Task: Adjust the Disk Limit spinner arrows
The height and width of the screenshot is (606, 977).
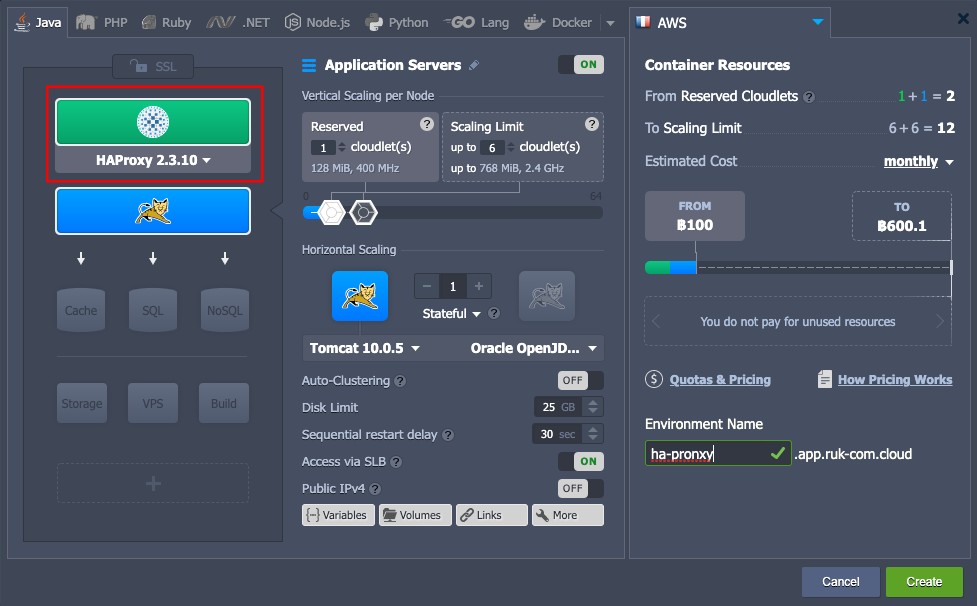Action: pos(593,407)
